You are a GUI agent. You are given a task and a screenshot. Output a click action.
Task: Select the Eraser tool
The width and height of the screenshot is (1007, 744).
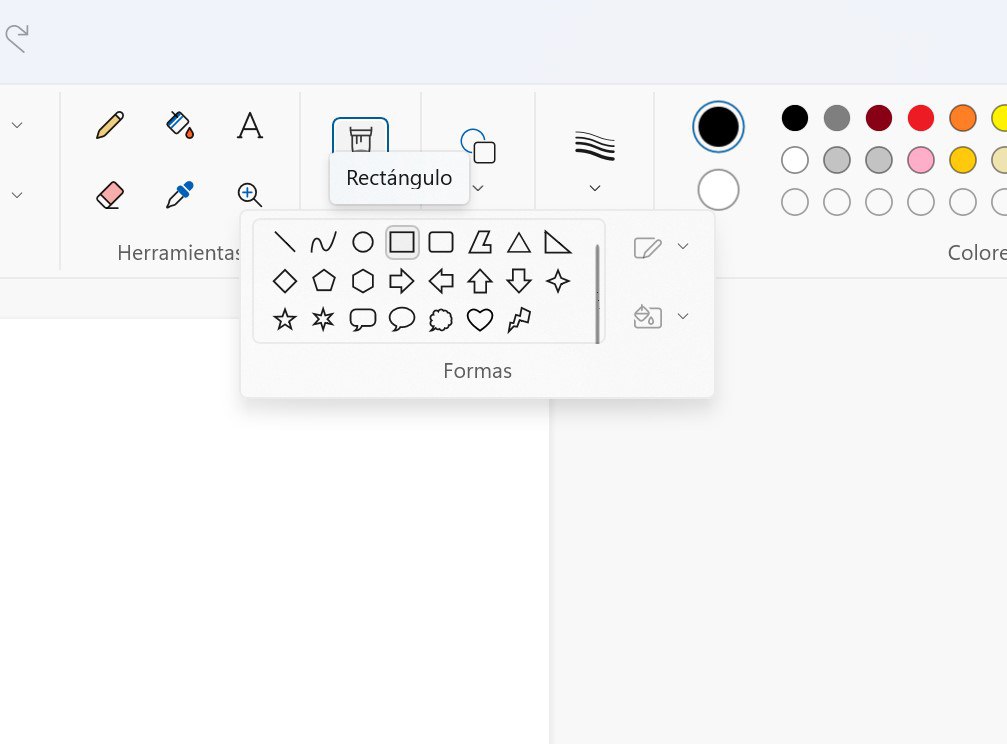(110, 194)
